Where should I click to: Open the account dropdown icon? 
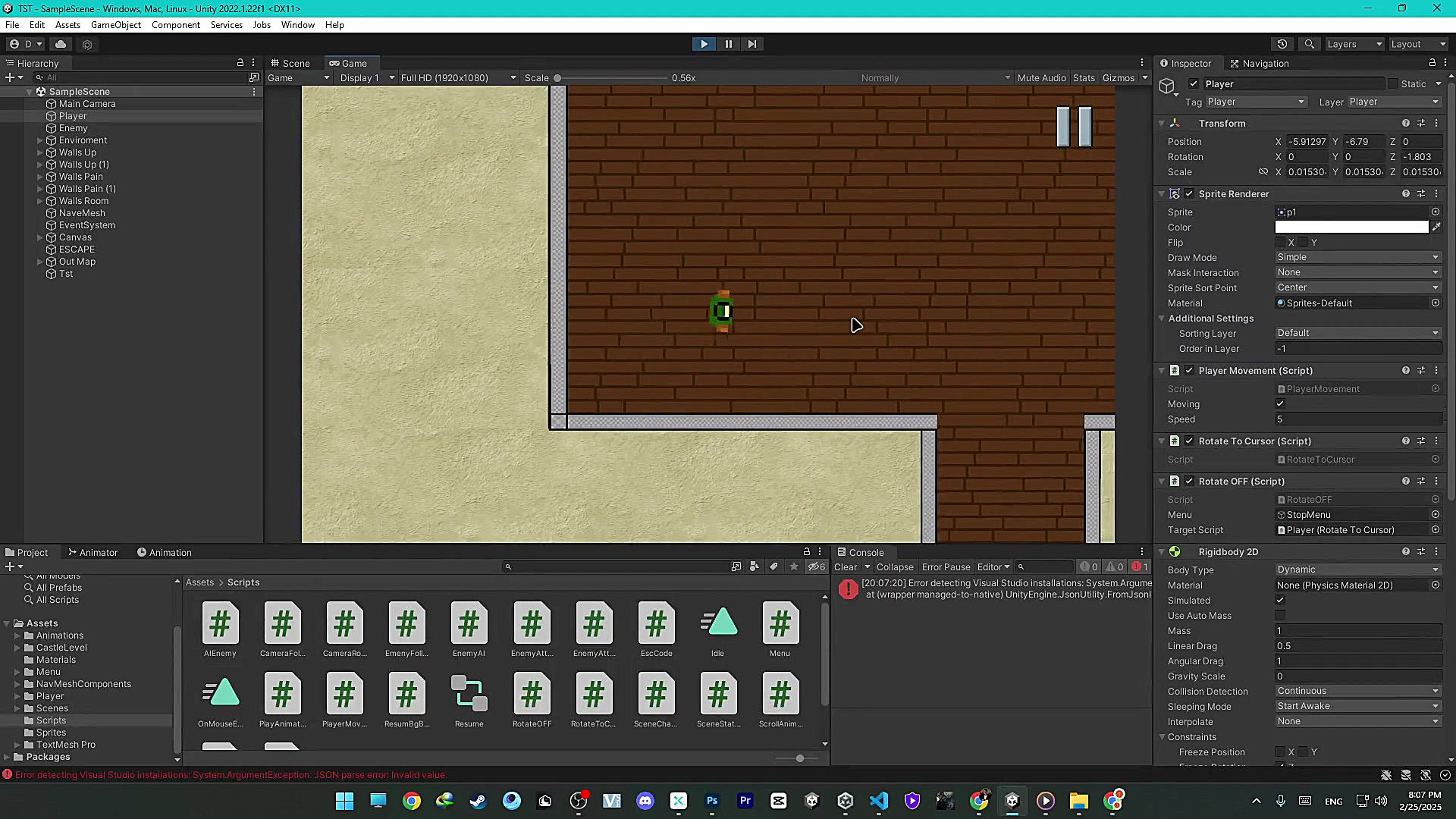(x=25, y=44)
